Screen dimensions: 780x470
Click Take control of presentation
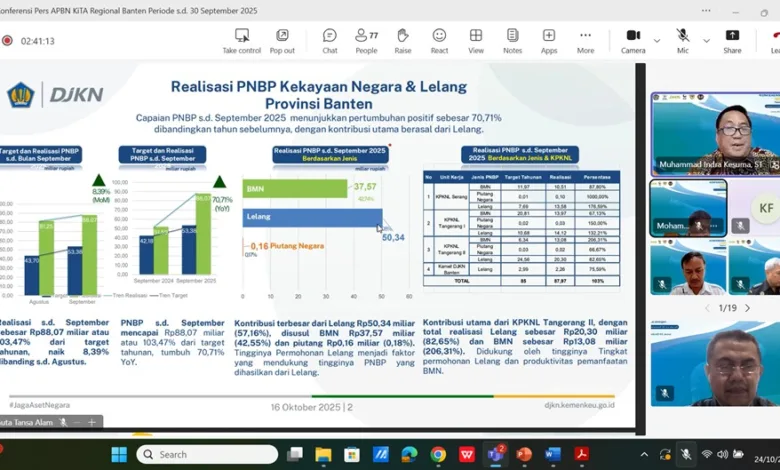coord(241,39)
